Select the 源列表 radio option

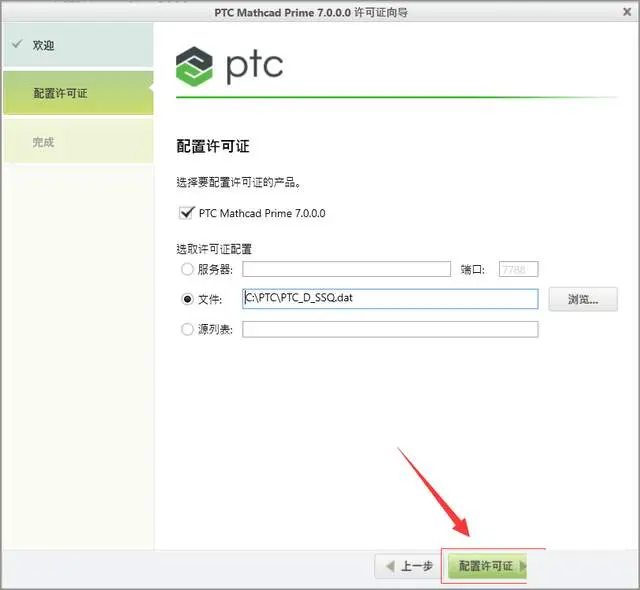click(187, 329)
